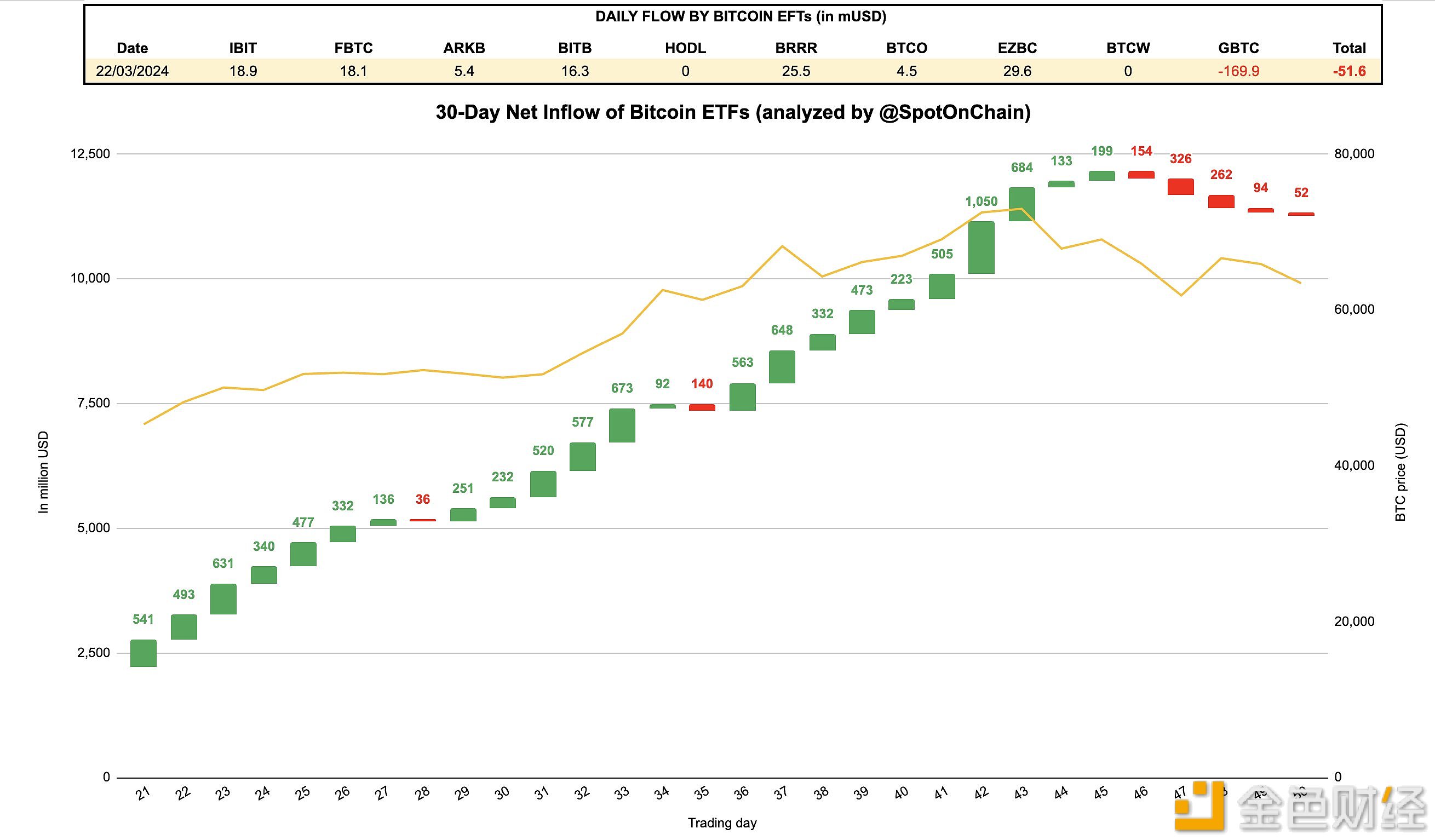Click the Trading day axis title
This screenshot has height=840, width=1435.
pyautogui.click(x=722, y=823)
